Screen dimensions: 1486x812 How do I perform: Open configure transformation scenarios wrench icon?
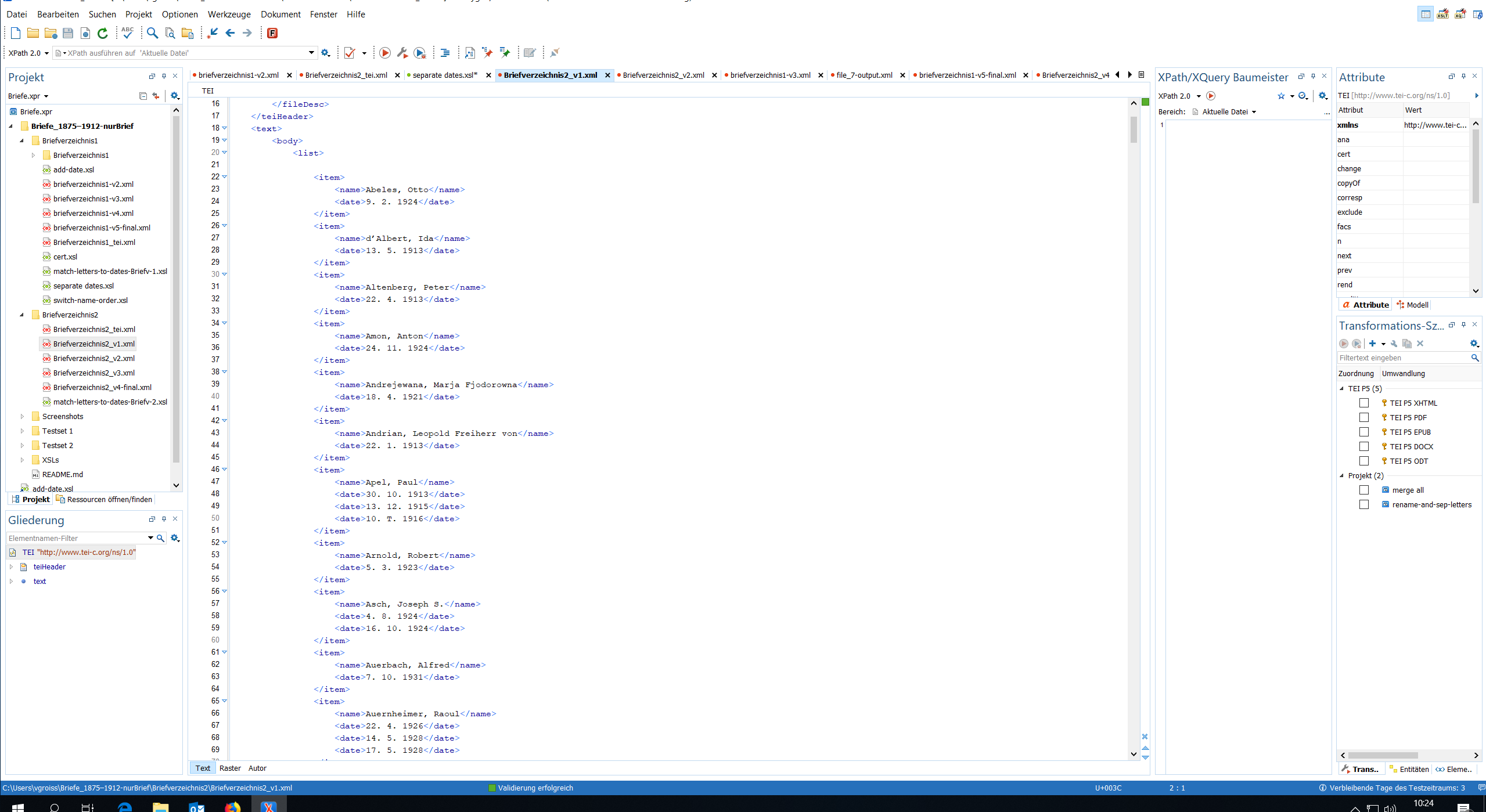(x=402, y=53)
